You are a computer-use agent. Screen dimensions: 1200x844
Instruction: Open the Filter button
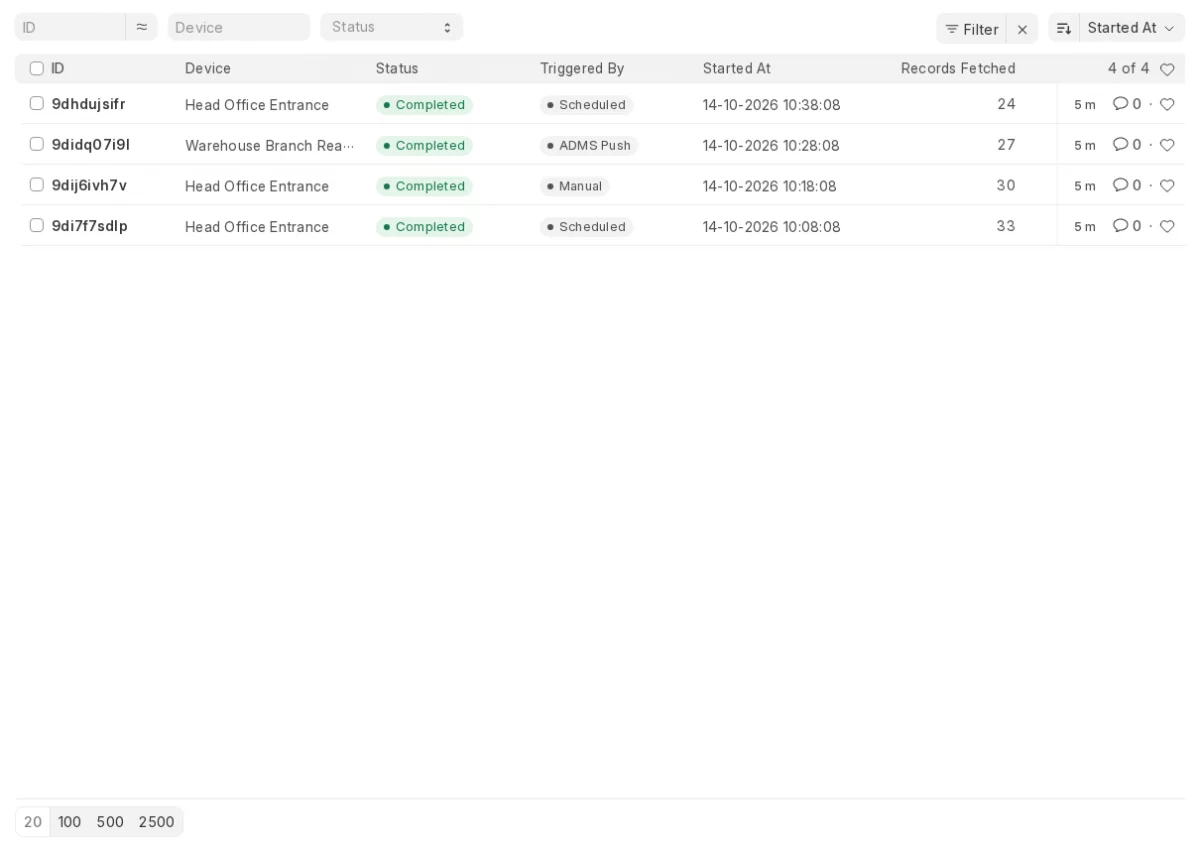tap(971, 29)
